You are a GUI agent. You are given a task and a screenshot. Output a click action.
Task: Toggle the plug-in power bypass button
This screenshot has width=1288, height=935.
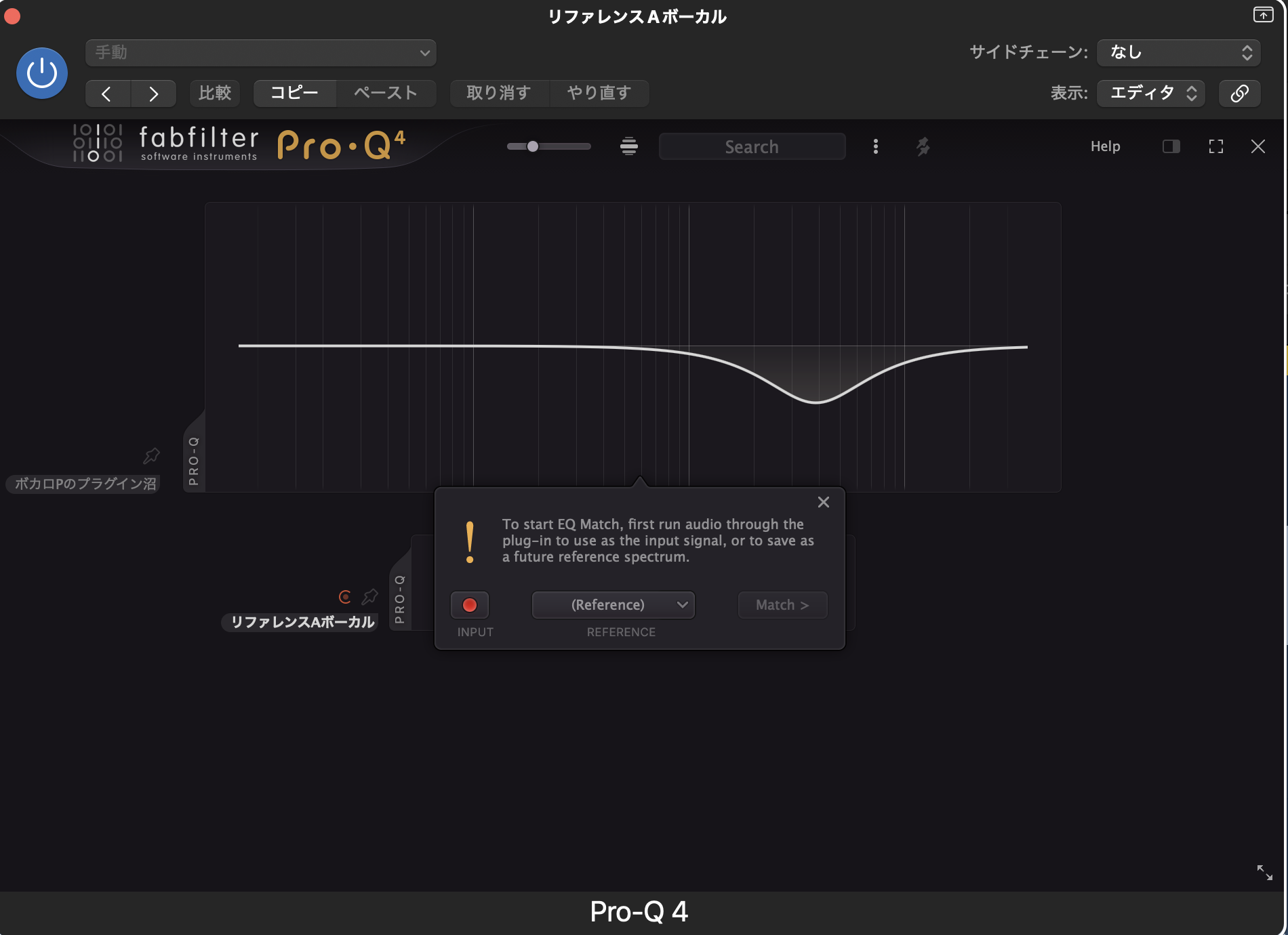click(42, 73)
